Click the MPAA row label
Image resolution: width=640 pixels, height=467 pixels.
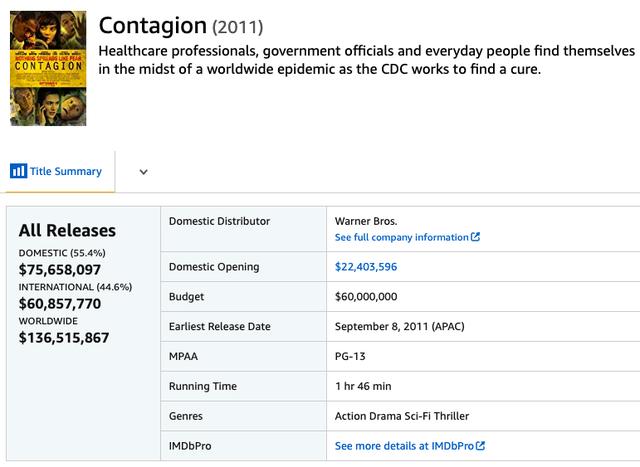(183, 356)
